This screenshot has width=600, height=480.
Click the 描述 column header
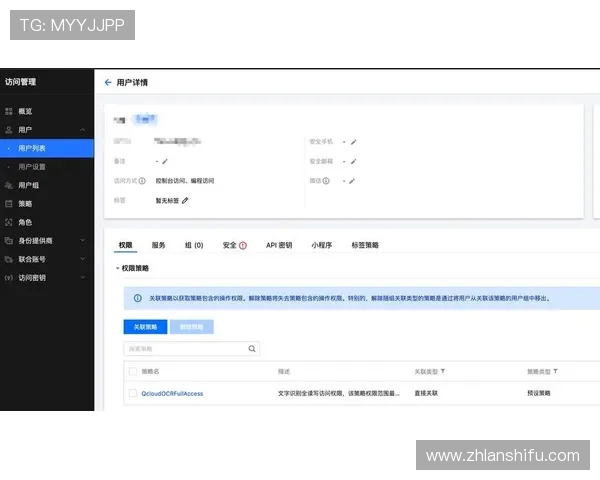(284, 371)
